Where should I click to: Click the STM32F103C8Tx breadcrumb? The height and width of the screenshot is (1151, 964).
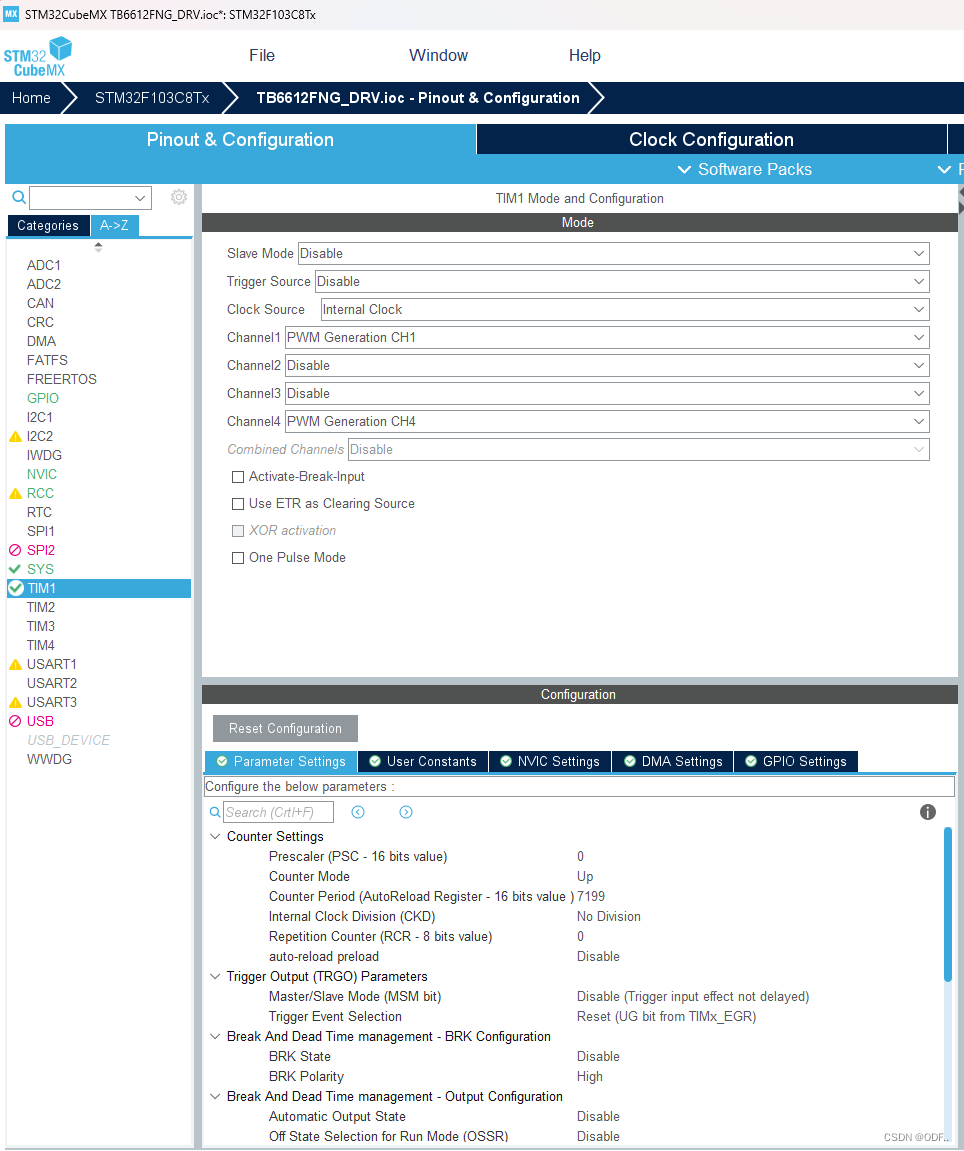click(x=152, y=98)
